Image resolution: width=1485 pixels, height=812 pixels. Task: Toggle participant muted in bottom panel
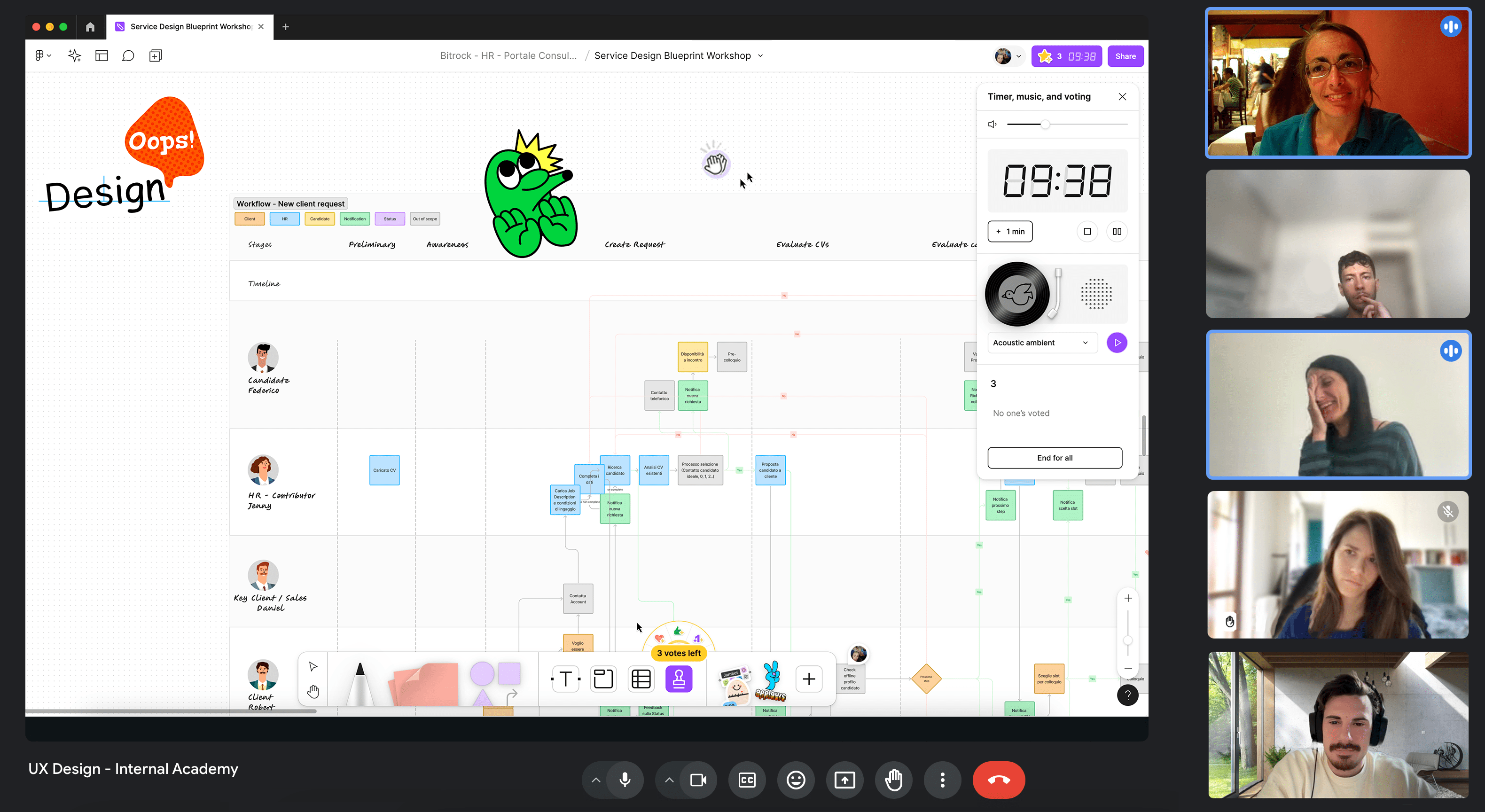tap(623, 779)
